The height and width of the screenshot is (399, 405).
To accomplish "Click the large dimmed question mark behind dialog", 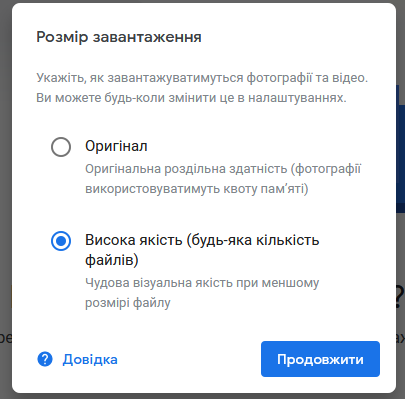I will click(400, 297).
